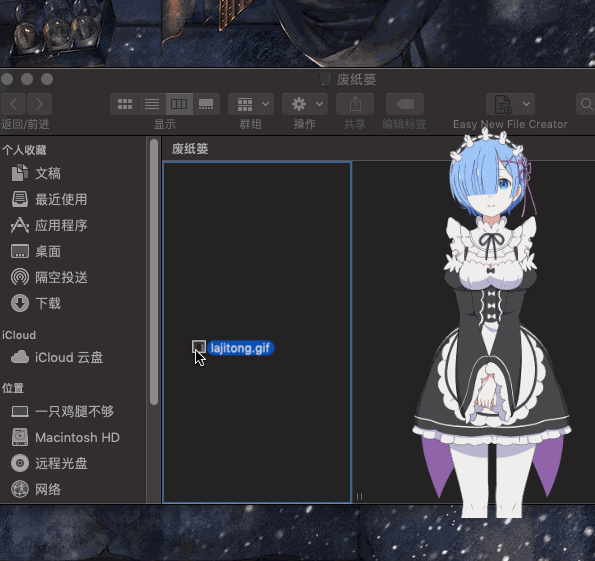Select the lajitong.gif file name
This screenshot has width=595, height=561.
click(241, 348)
